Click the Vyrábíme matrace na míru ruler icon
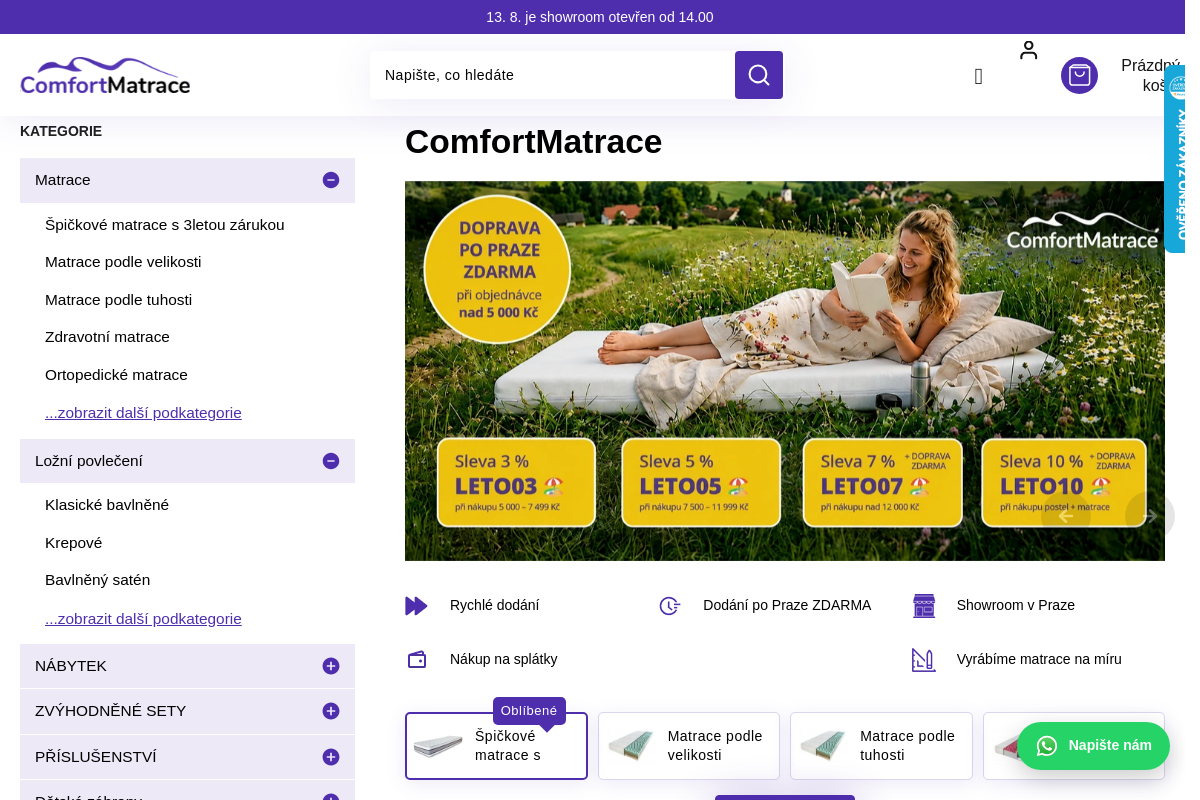The height and width of the screenshot is (800, 1200). (x=924, y=660)
